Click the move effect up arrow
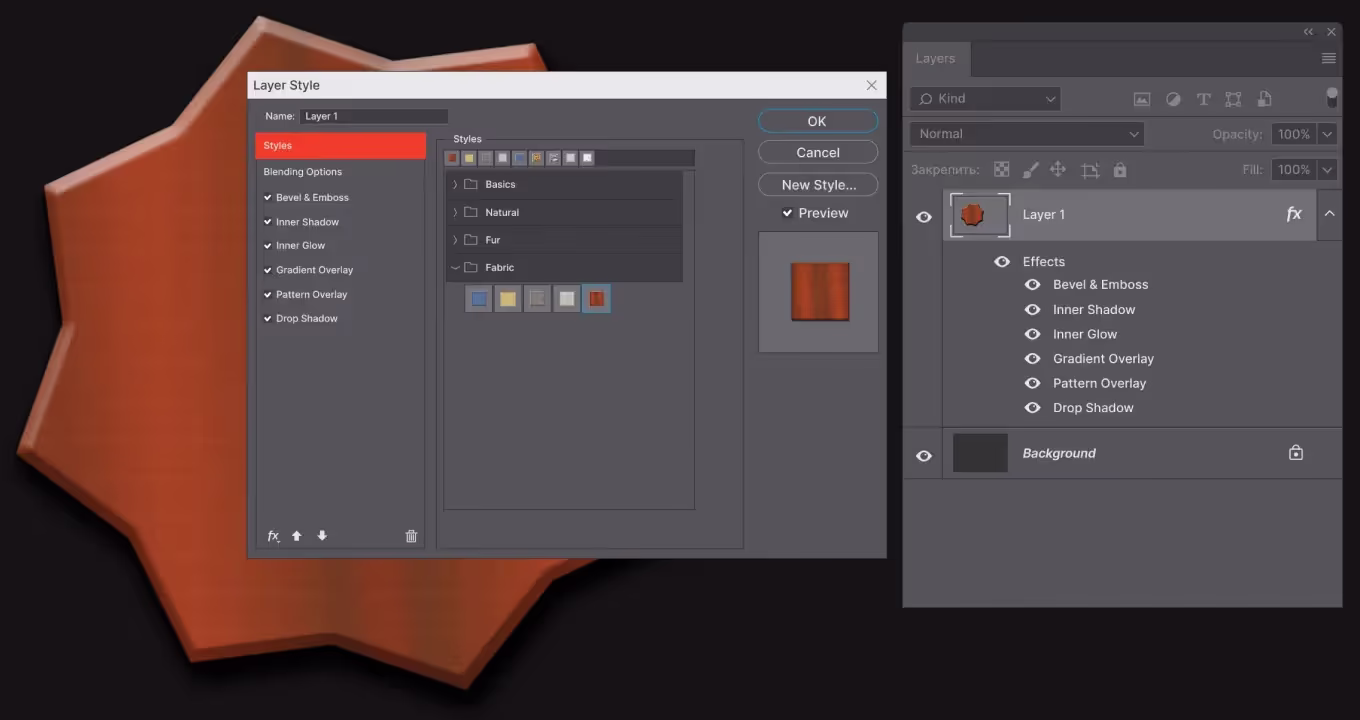The image size is (1360, 720). point(297,536)
